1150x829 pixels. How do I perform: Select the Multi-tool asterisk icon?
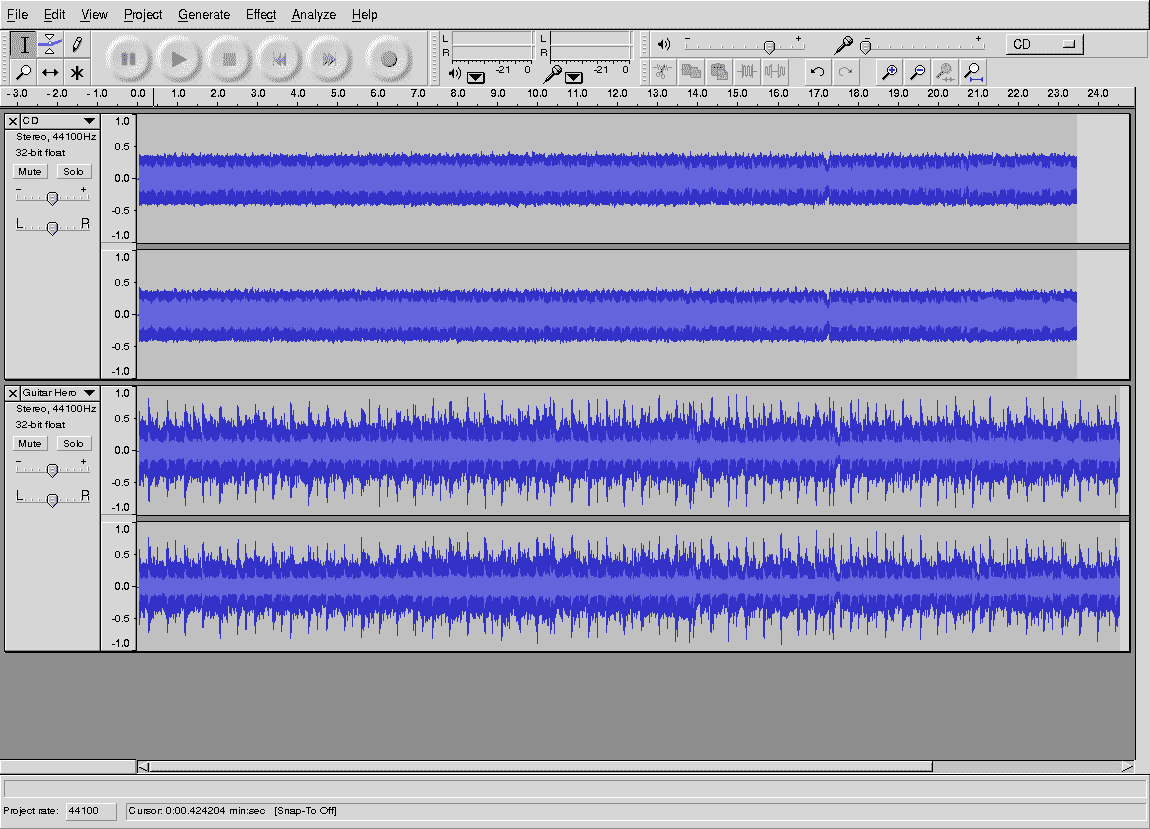[x=77, y=72]
